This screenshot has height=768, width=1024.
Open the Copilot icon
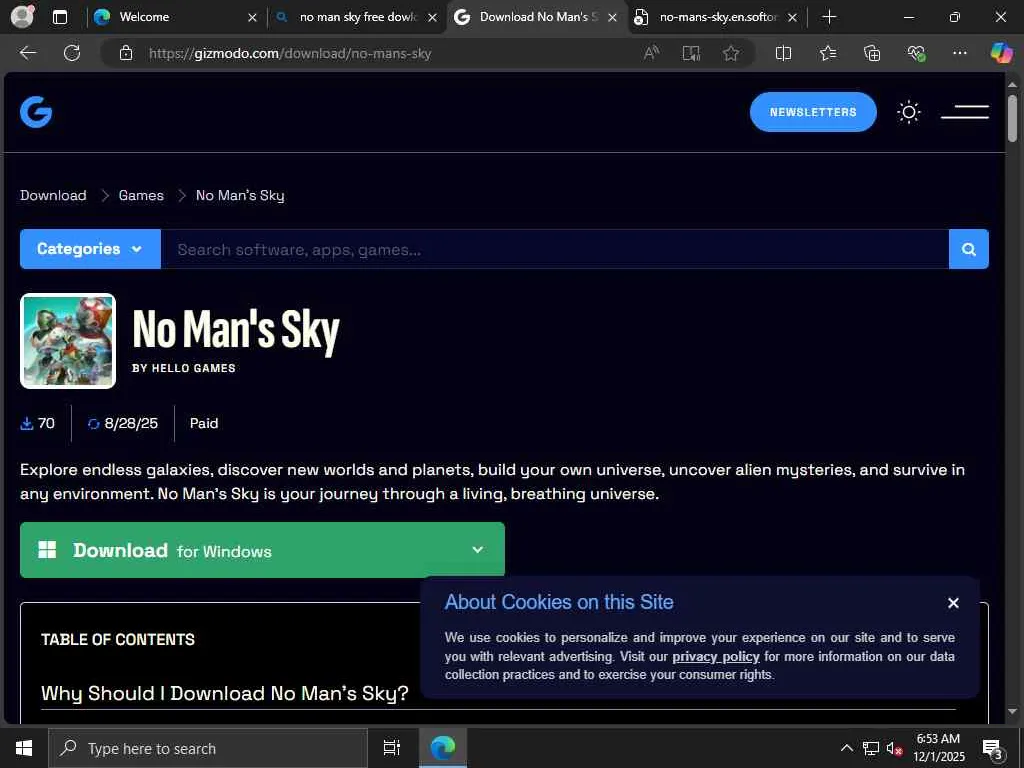(x=1001, y=52)
